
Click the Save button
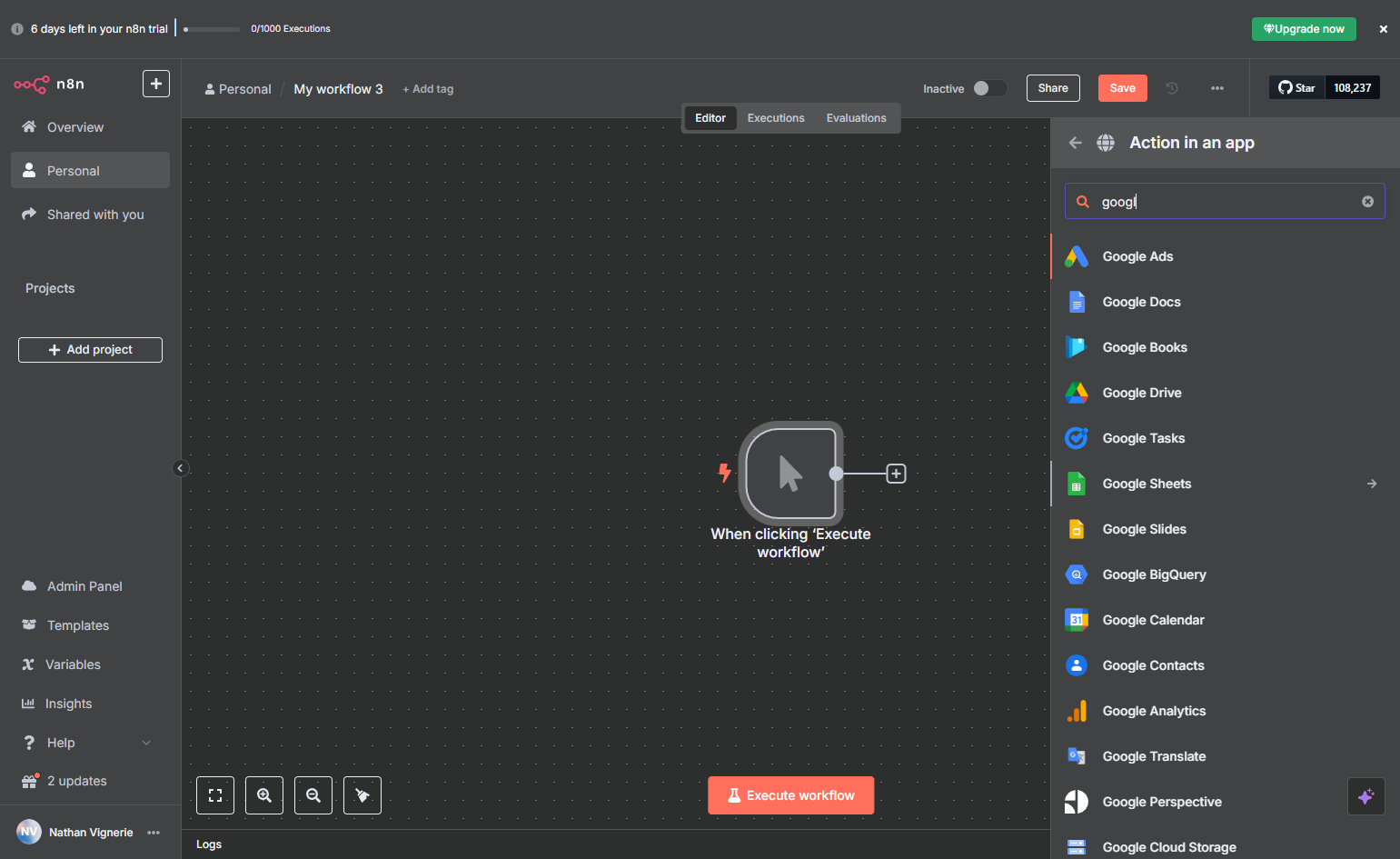[1123, 88]
